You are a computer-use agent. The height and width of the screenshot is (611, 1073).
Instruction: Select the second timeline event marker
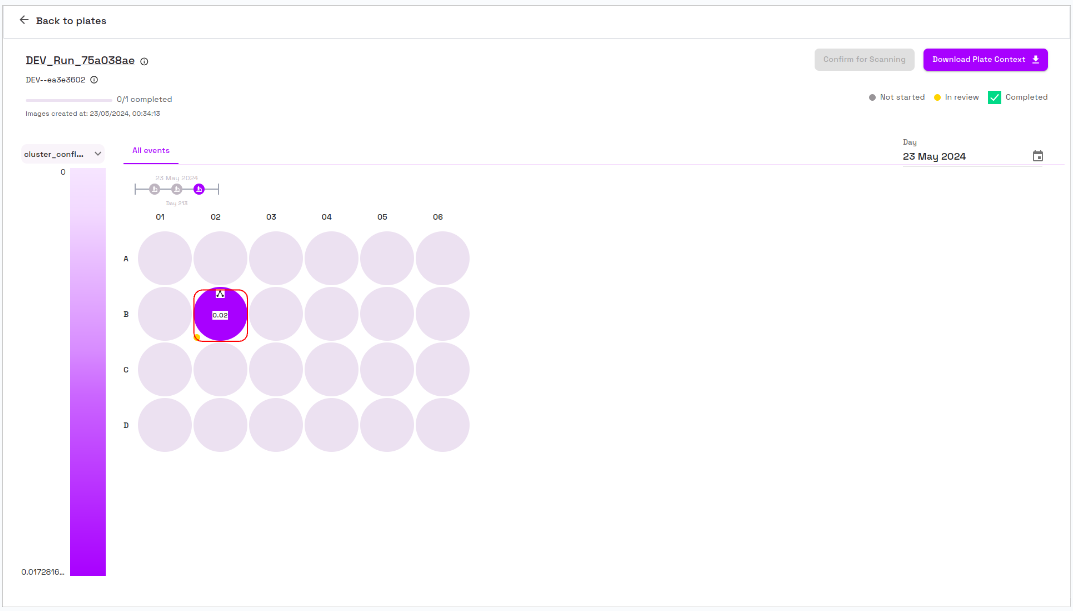(177, 189)
